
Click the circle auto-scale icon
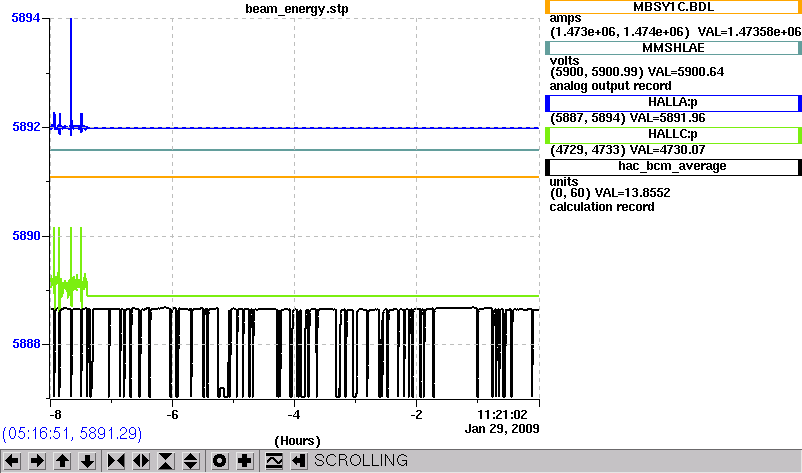[219, 461]
